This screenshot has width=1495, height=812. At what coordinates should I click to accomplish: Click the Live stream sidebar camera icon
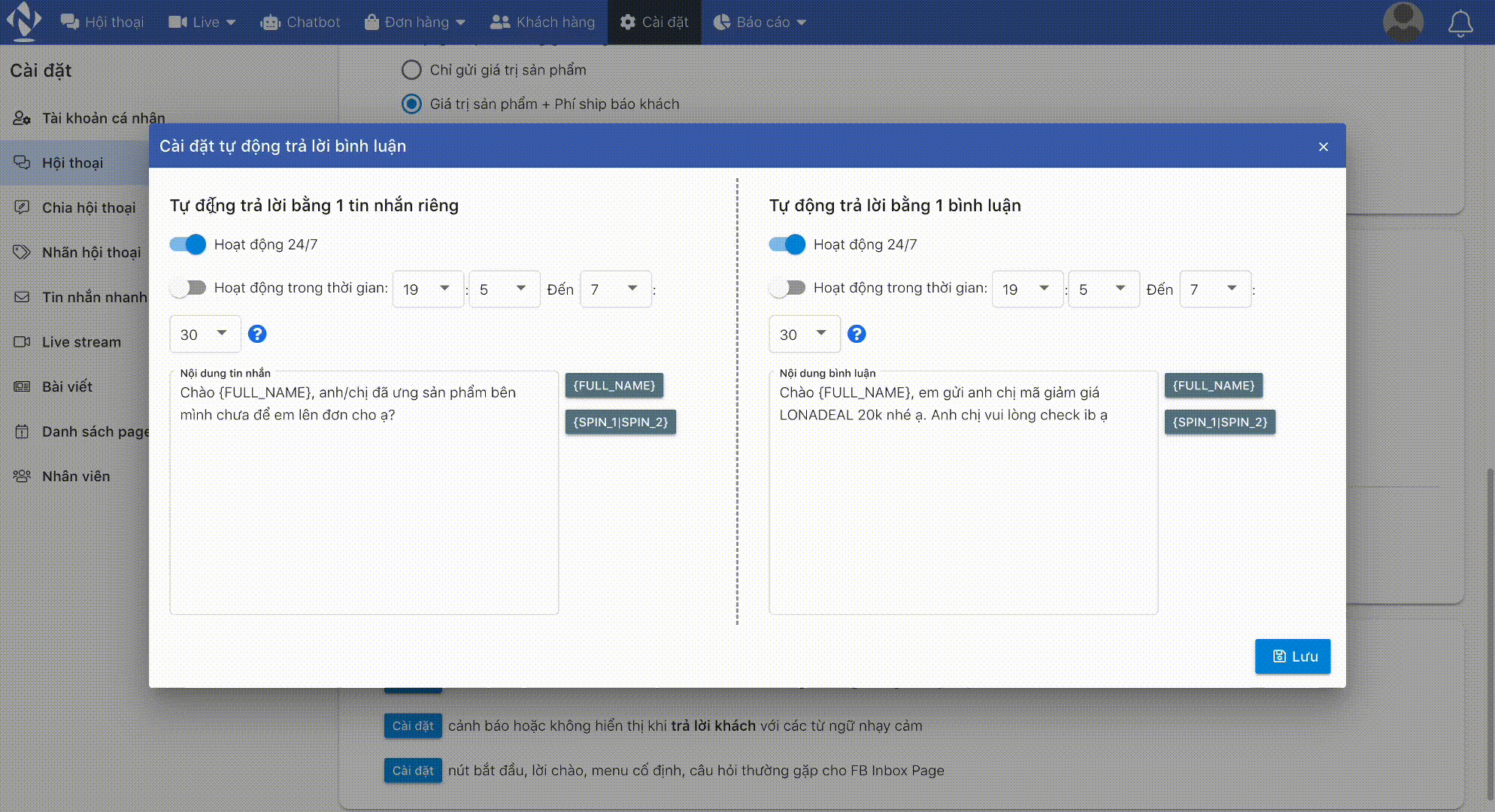click(22, 342)
